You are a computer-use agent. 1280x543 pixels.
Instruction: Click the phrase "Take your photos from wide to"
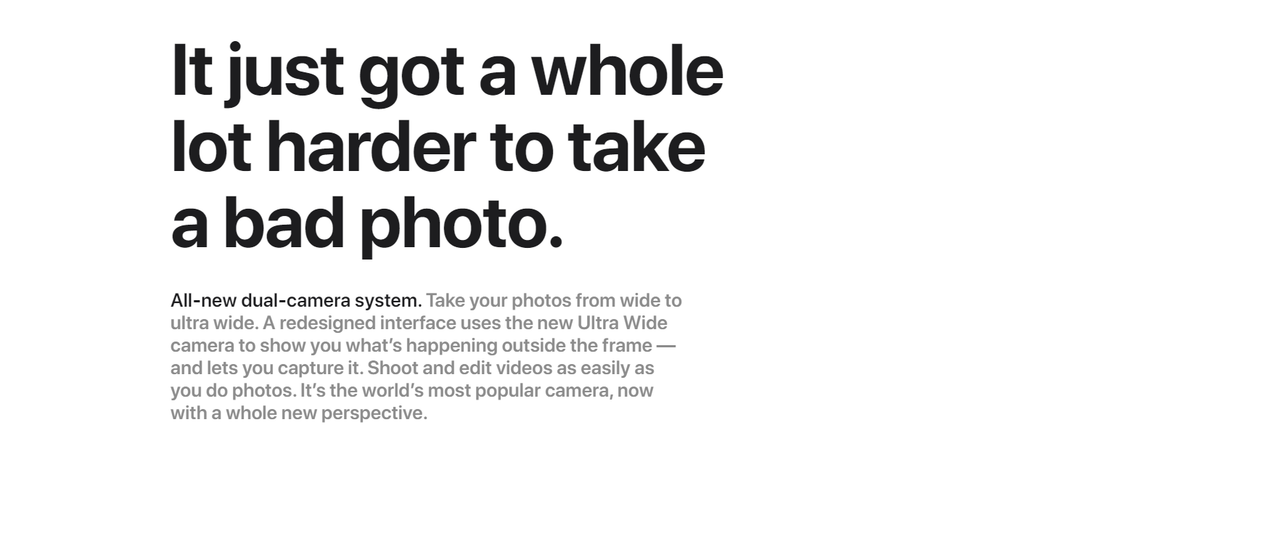click(554, 300)
